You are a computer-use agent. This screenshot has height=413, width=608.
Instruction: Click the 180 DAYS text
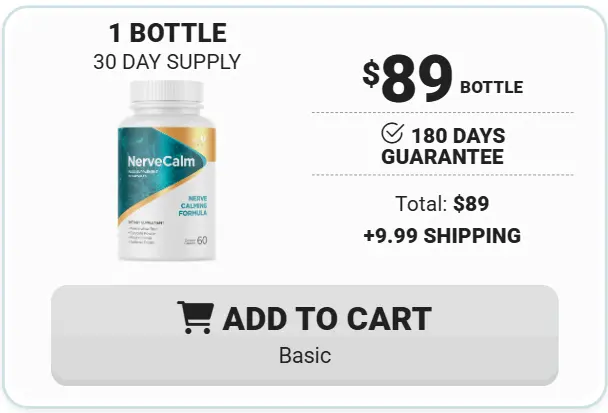coord(458,136)
